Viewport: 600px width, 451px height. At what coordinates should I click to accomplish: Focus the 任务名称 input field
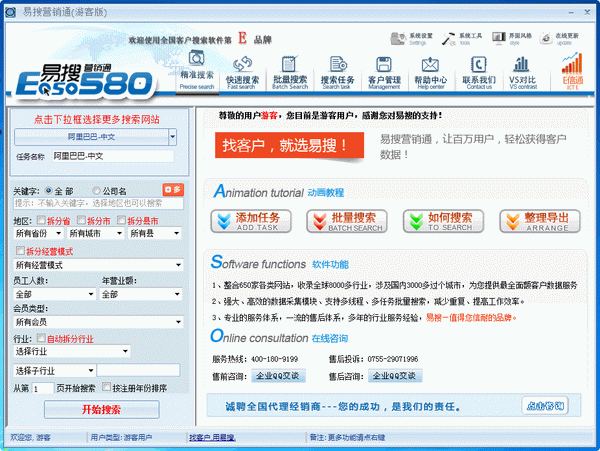113,156
